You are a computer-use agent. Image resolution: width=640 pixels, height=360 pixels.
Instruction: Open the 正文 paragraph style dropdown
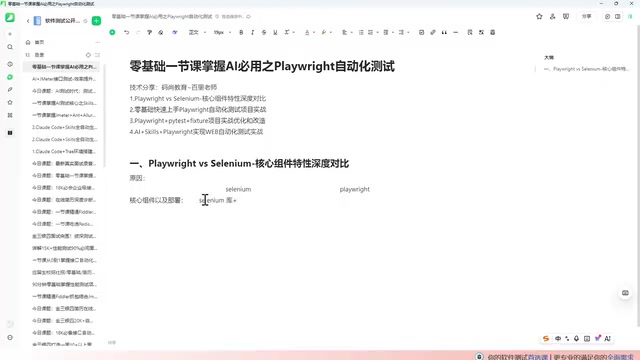pos(197,32)
